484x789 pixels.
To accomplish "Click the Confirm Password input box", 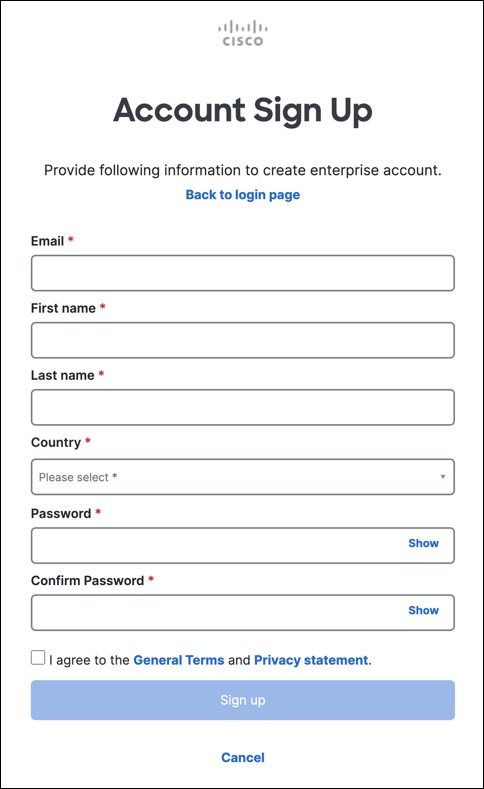I will tap(216, 612).
